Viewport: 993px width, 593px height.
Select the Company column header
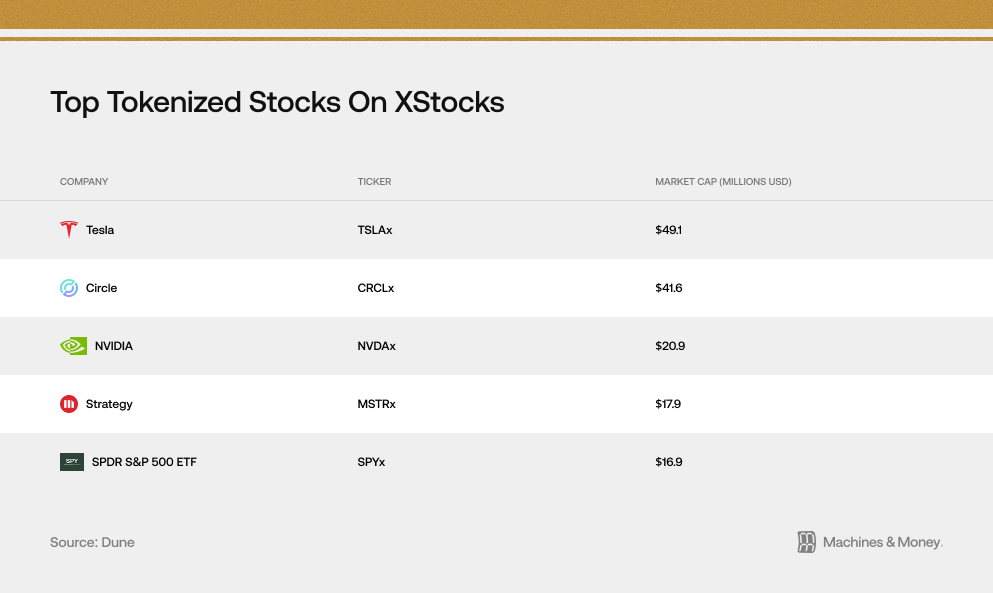[x=84, y=182]
